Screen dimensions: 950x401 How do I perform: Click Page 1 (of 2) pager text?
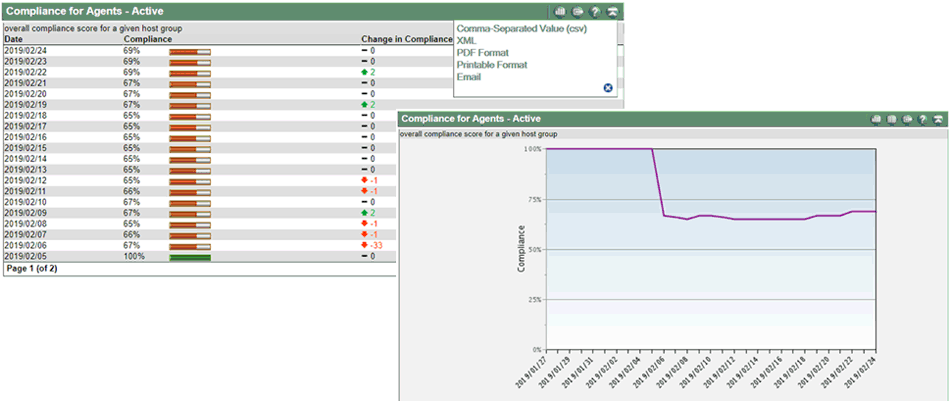click(32, 268)
